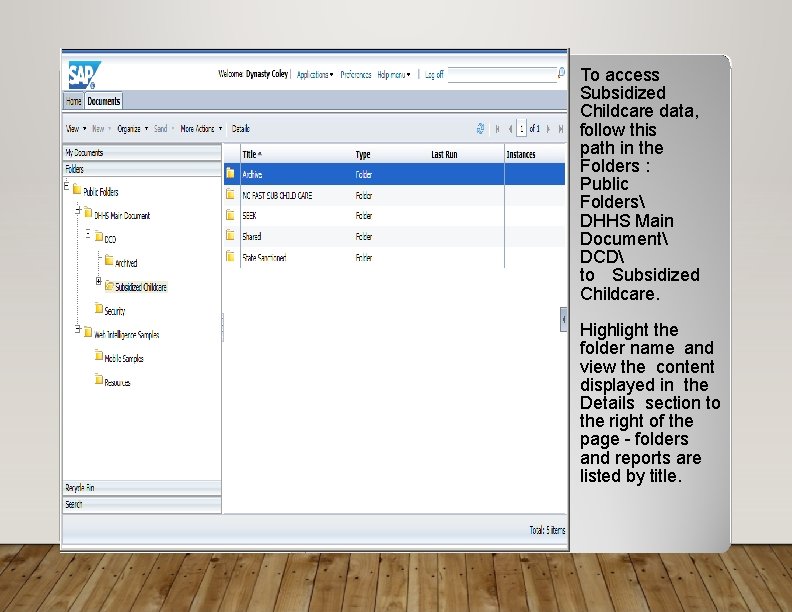Open the Help menu dropdown
The image size is (792, 612).
394,74
